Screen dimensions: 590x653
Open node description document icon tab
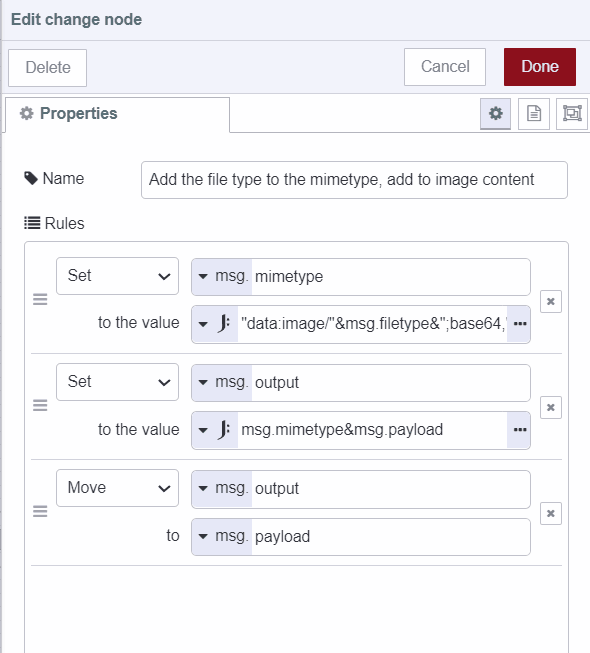[534, 114]
